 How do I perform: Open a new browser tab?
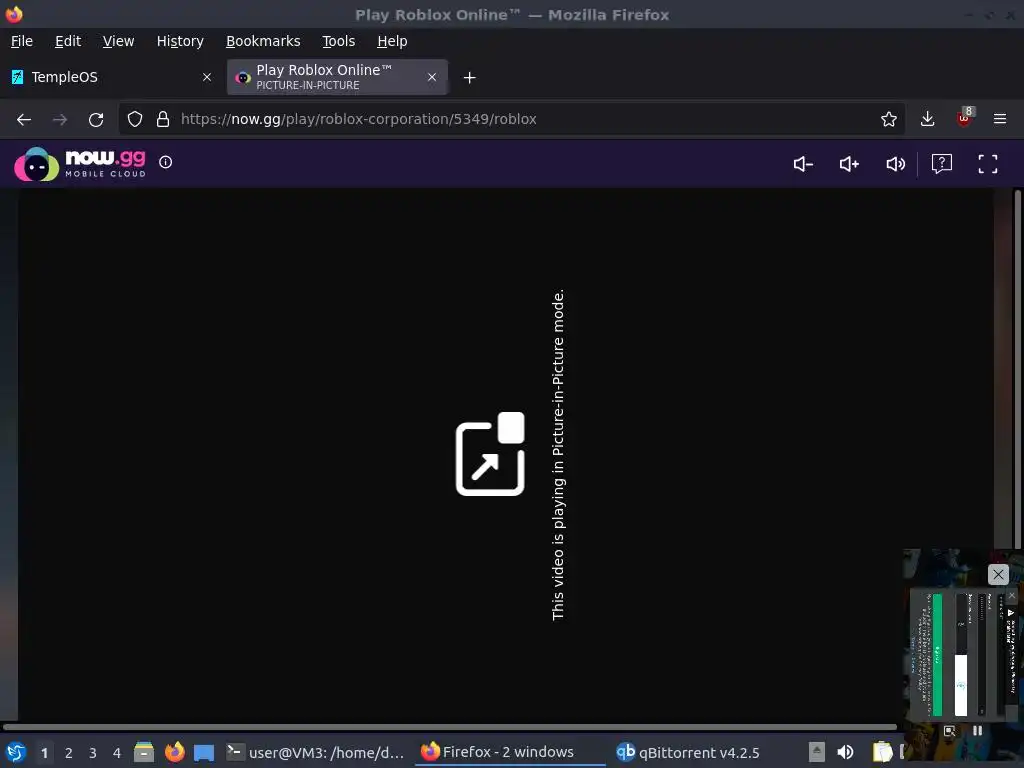pyautogui.click(x=470, y=78)
